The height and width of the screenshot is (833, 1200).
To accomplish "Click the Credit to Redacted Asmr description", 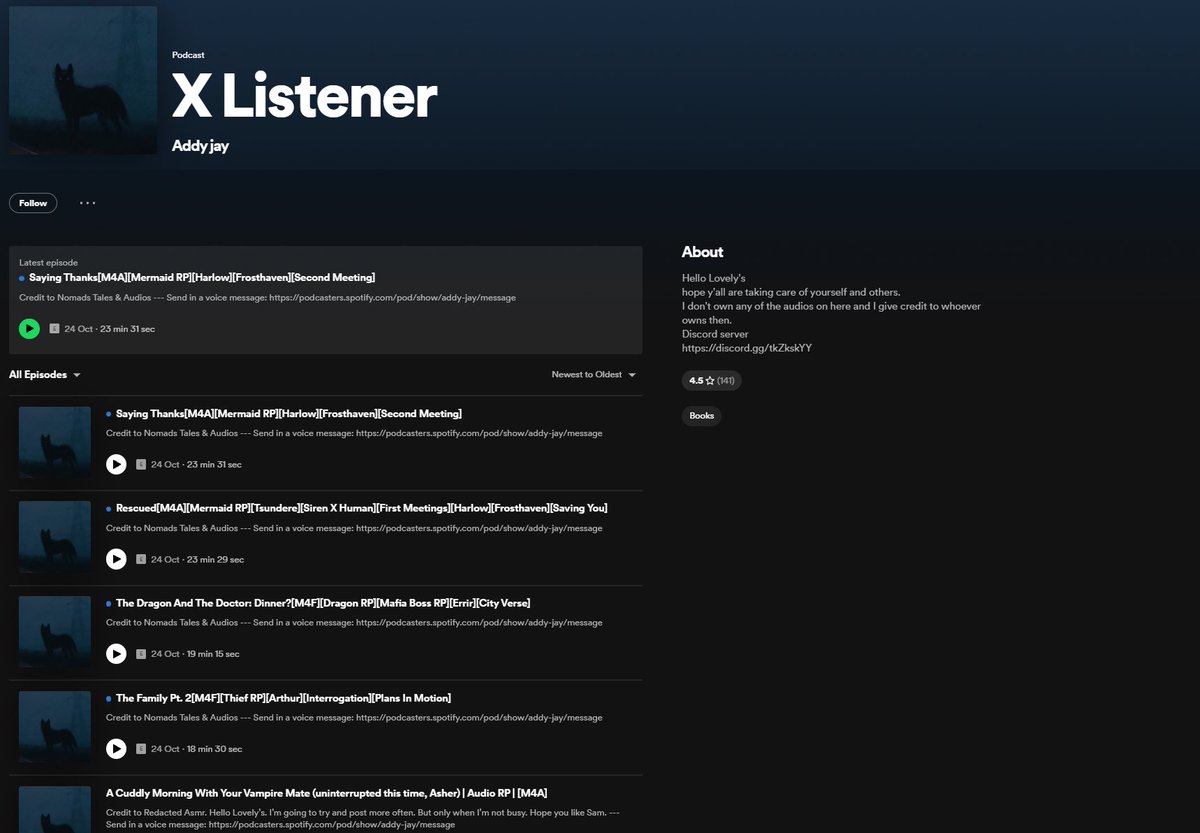I will (363, 817).
